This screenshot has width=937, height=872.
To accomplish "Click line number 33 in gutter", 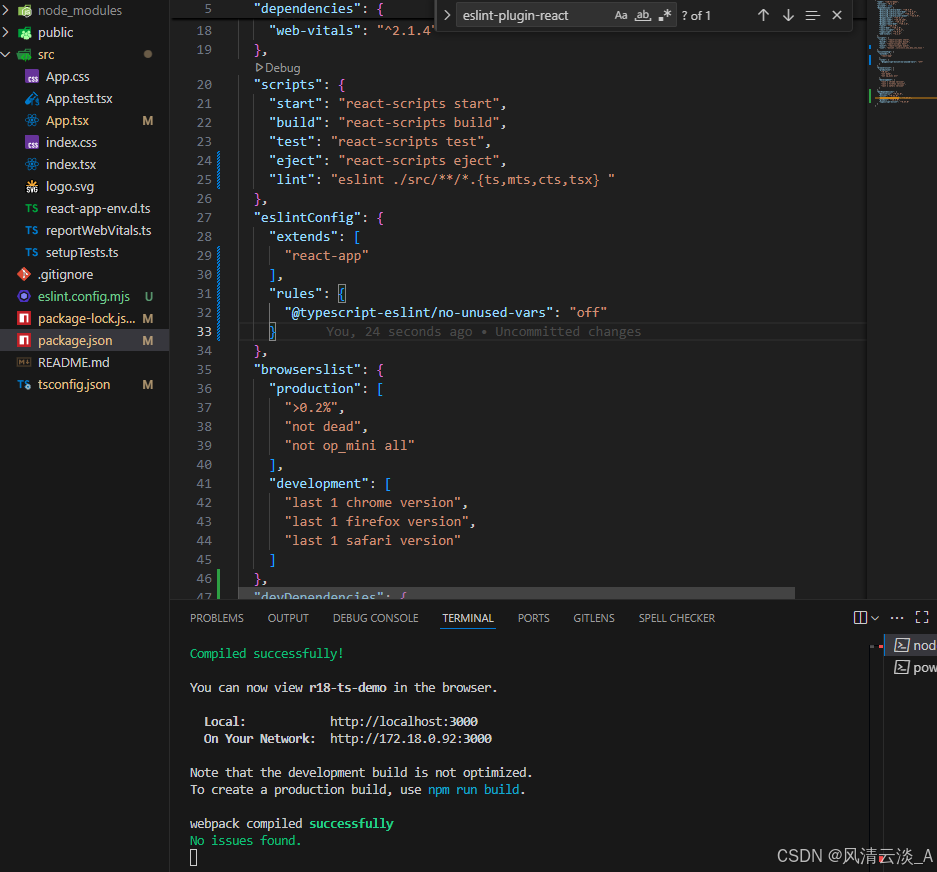I will (204, 331).
